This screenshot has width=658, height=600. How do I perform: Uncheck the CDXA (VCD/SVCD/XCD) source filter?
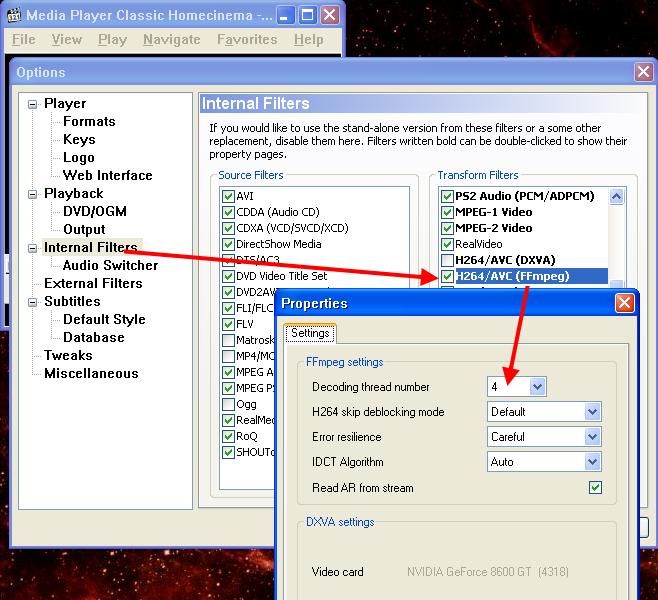tap(228, 228)
